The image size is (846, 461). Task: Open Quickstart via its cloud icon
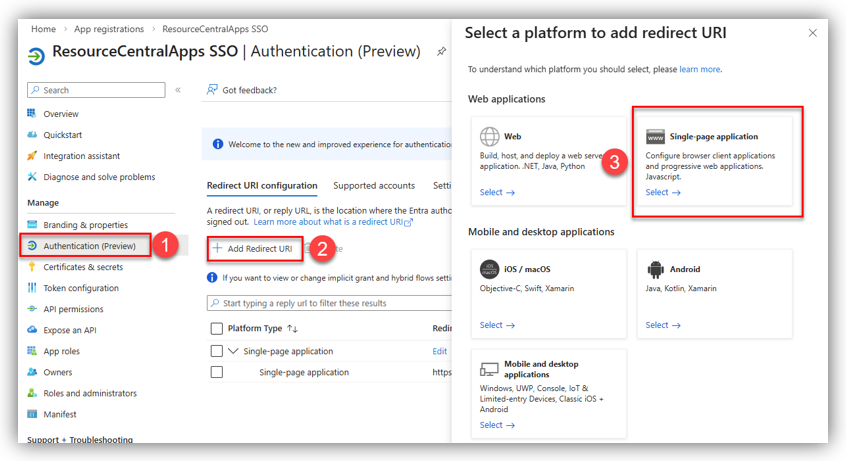[33, 135]
